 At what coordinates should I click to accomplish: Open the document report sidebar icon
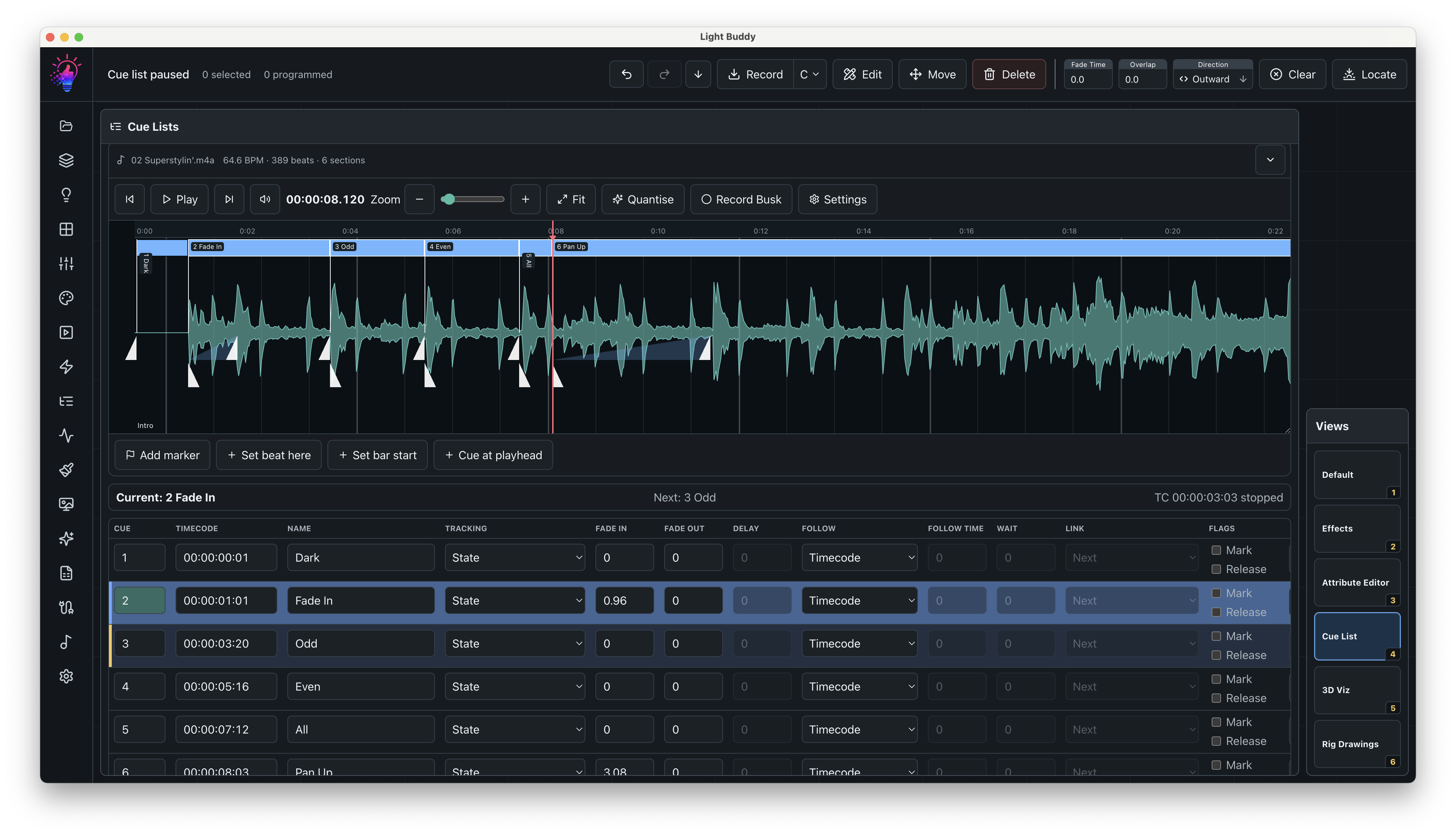66,573
